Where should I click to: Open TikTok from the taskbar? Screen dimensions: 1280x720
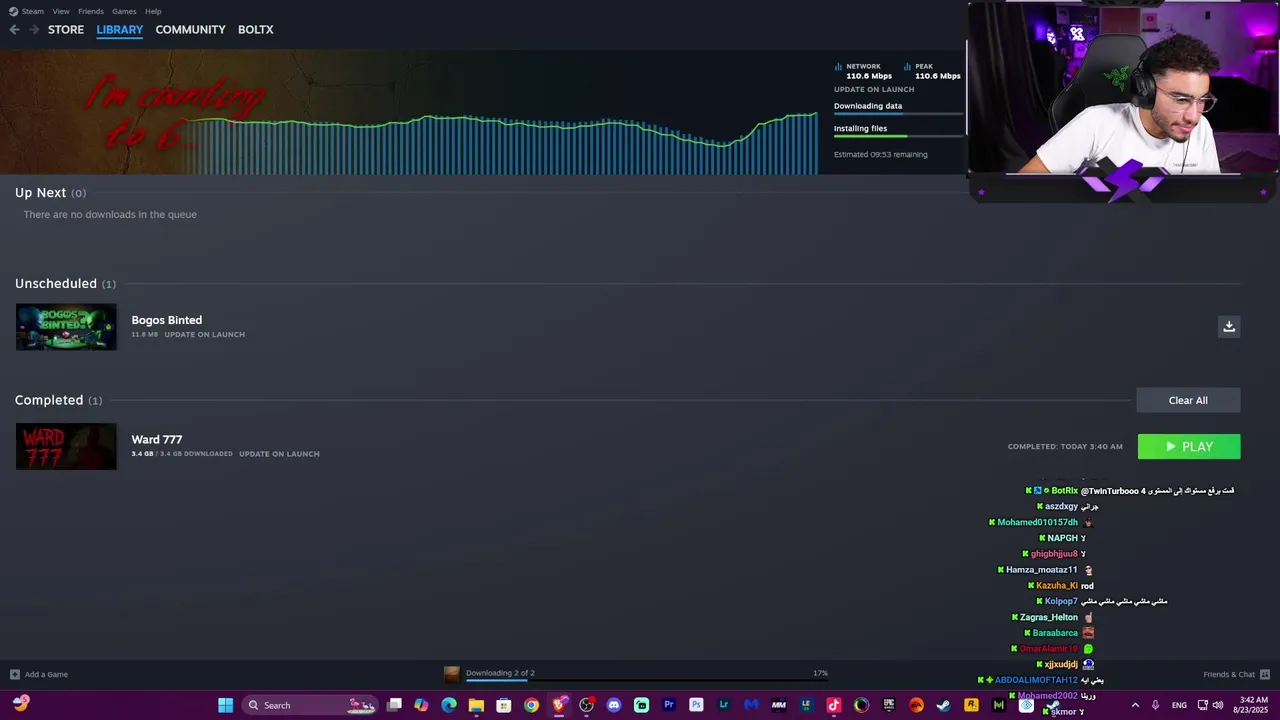coord(834,705)
